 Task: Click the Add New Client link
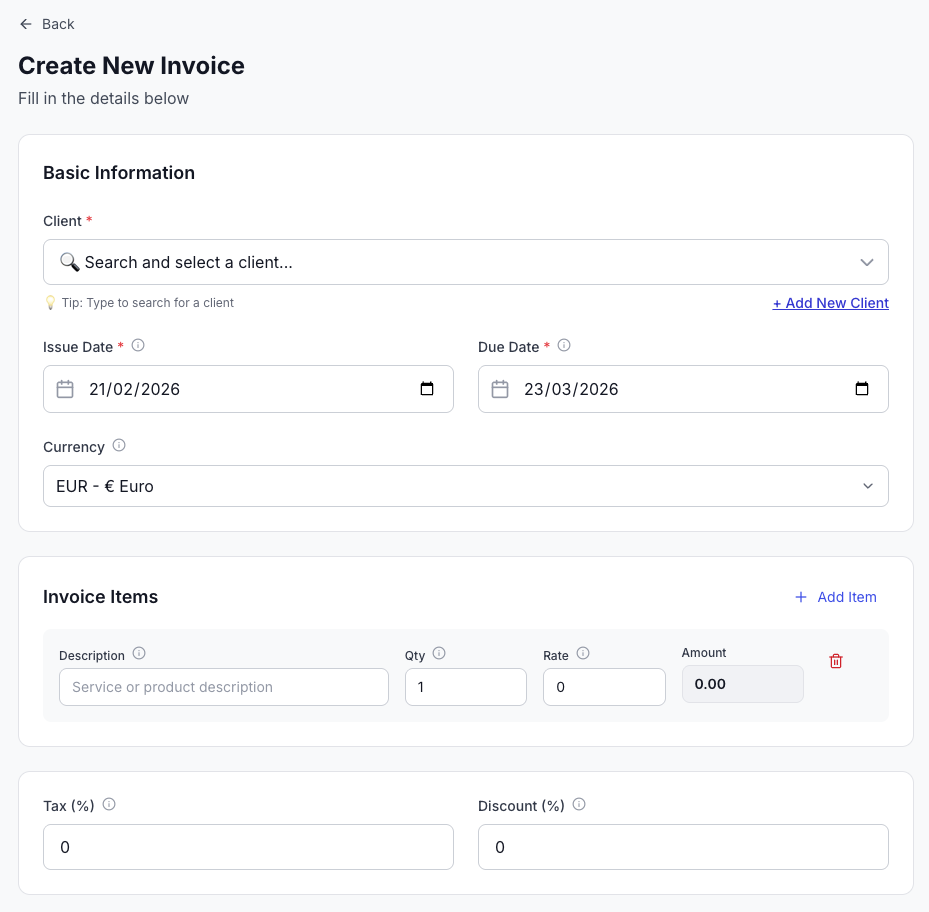(x=830, y=302)
